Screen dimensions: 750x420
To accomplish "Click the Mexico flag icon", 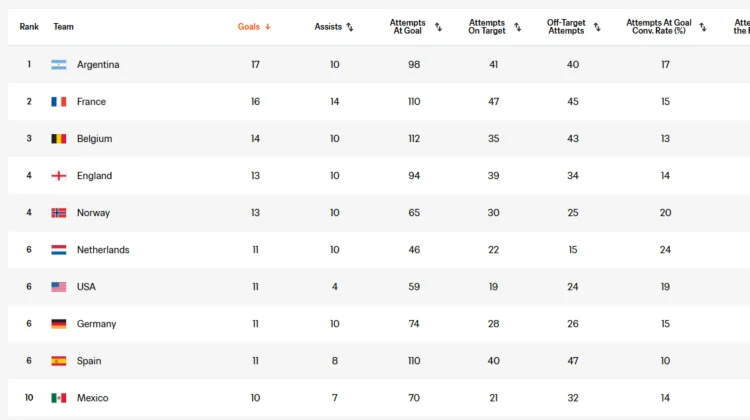I will click(x=59, y=398).
